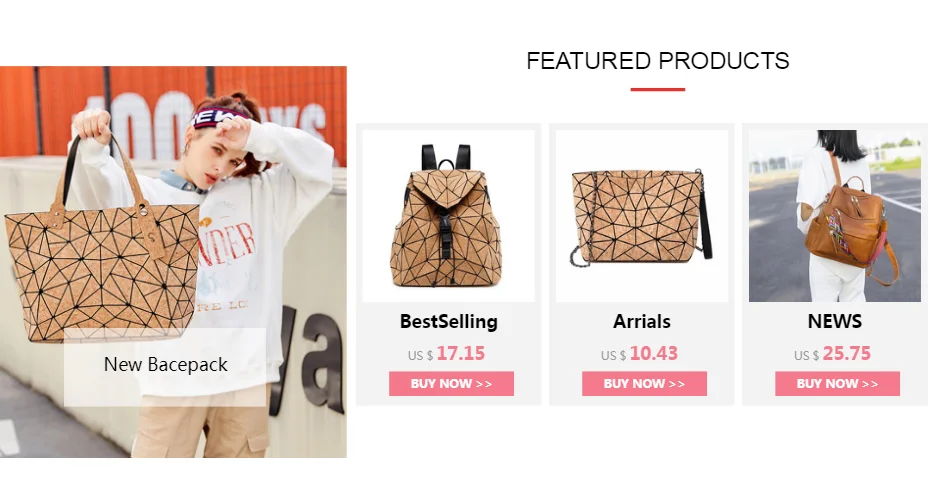Click Buy Now under Arrials

[x=644, y=384]
